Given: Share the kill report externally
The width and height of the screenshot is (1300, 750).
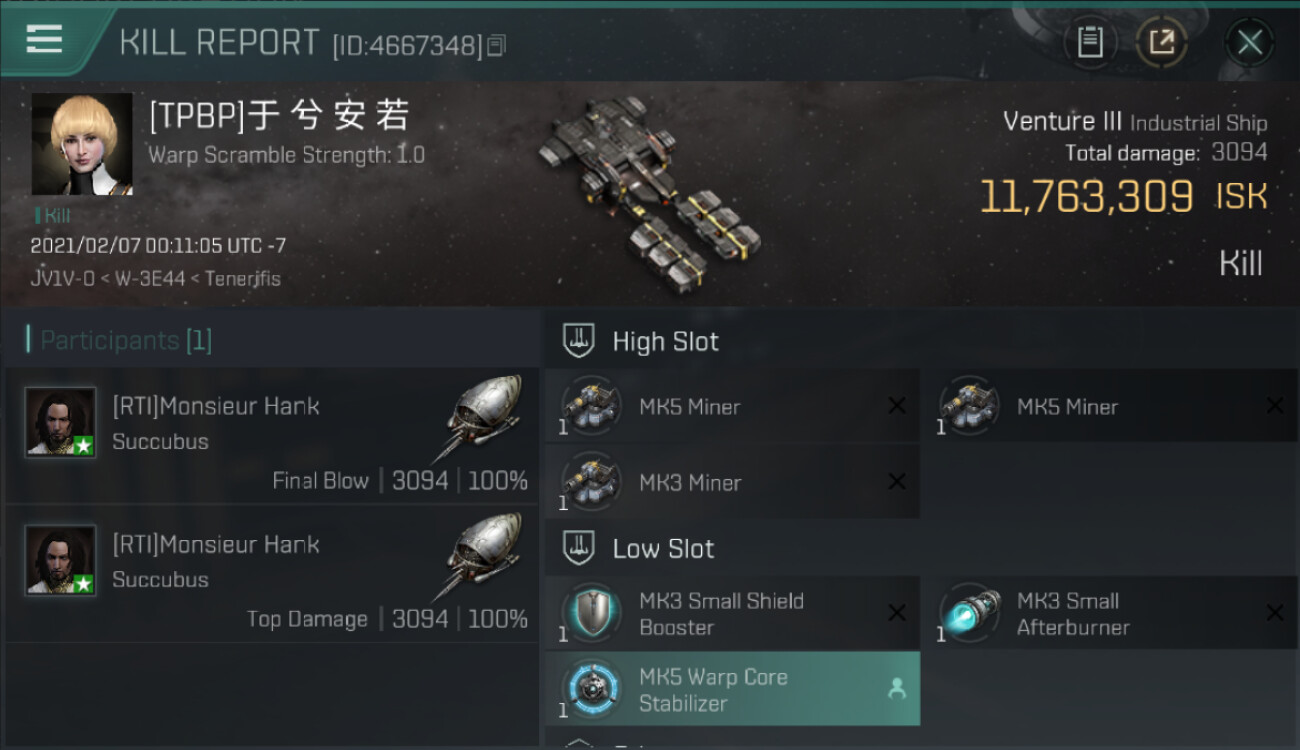Looking at the screenshot, I should coord(1161,42).
